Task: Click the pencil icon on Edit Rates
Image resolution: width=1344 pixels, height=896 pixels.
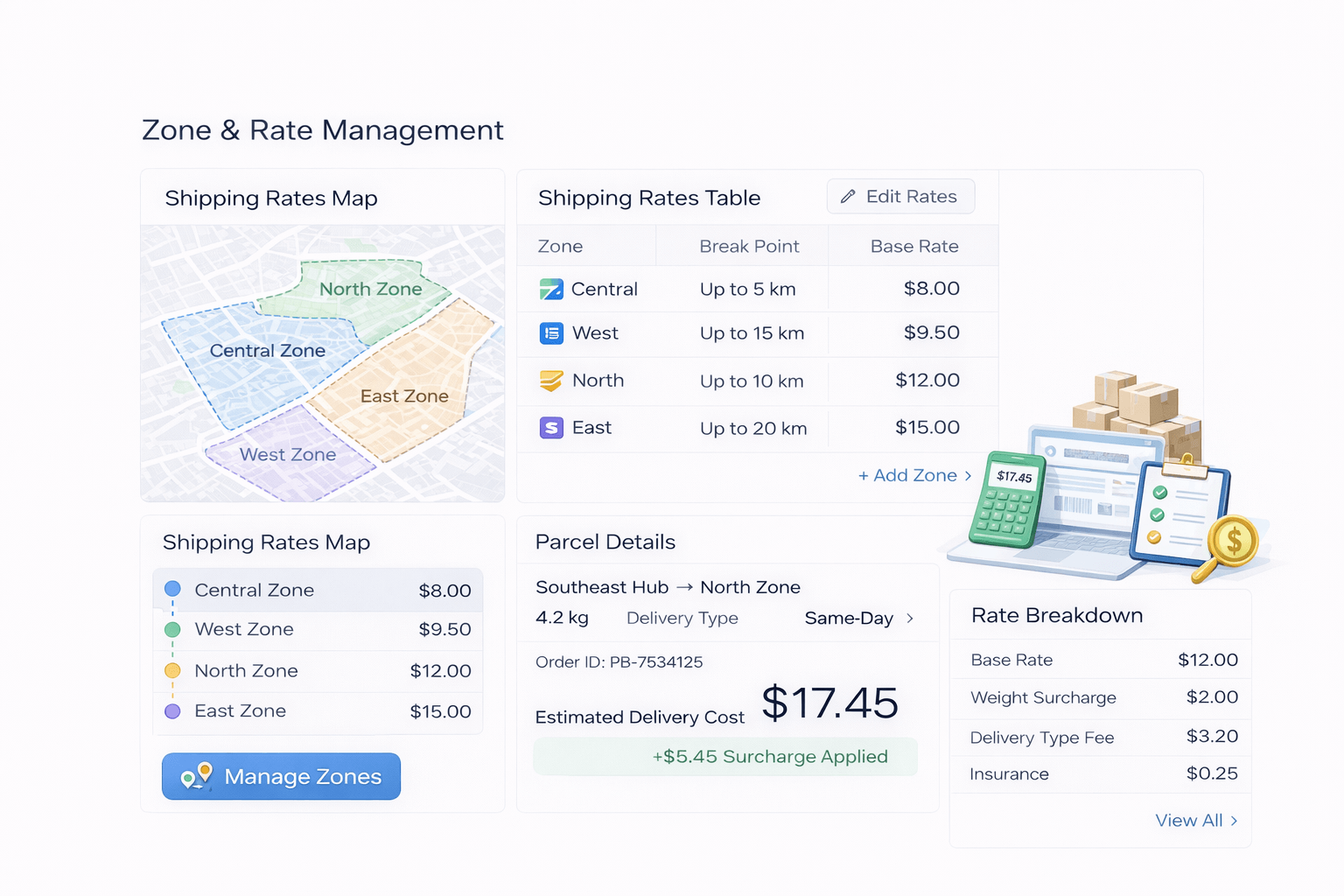Action: [848, 196]
